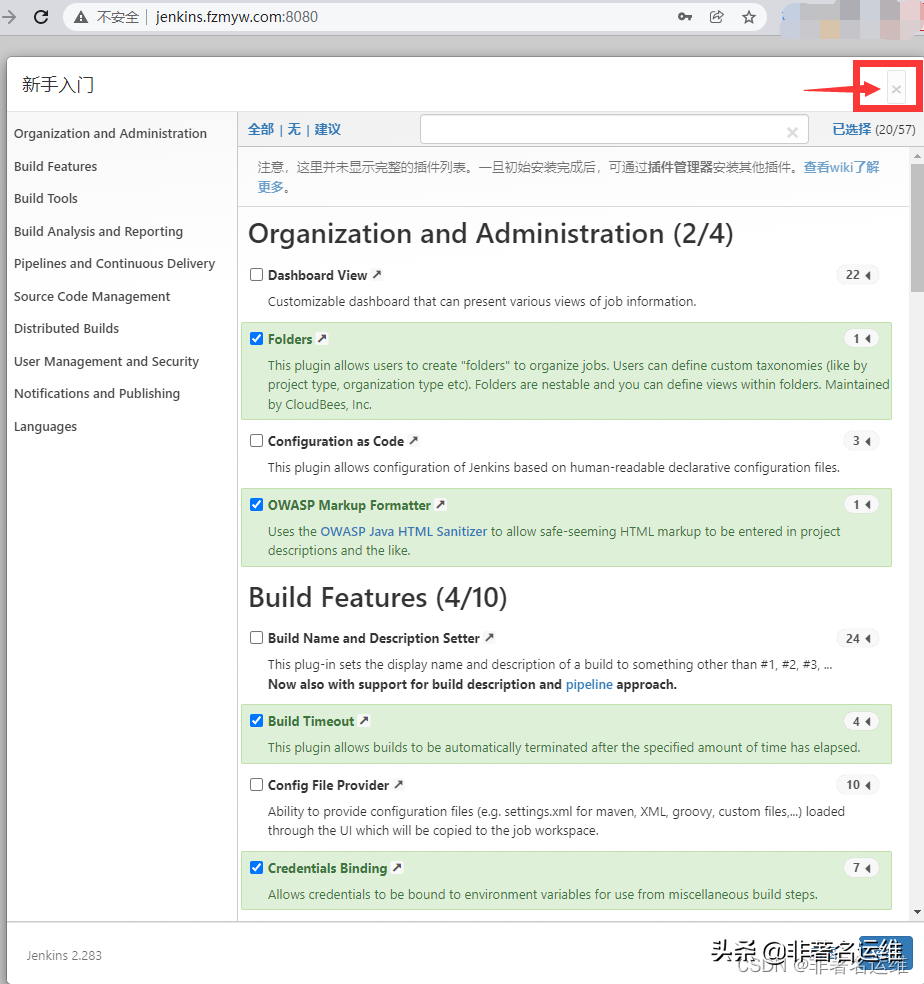
Task: Click the share page icon in address bar
Action: (x=716, y=17)
